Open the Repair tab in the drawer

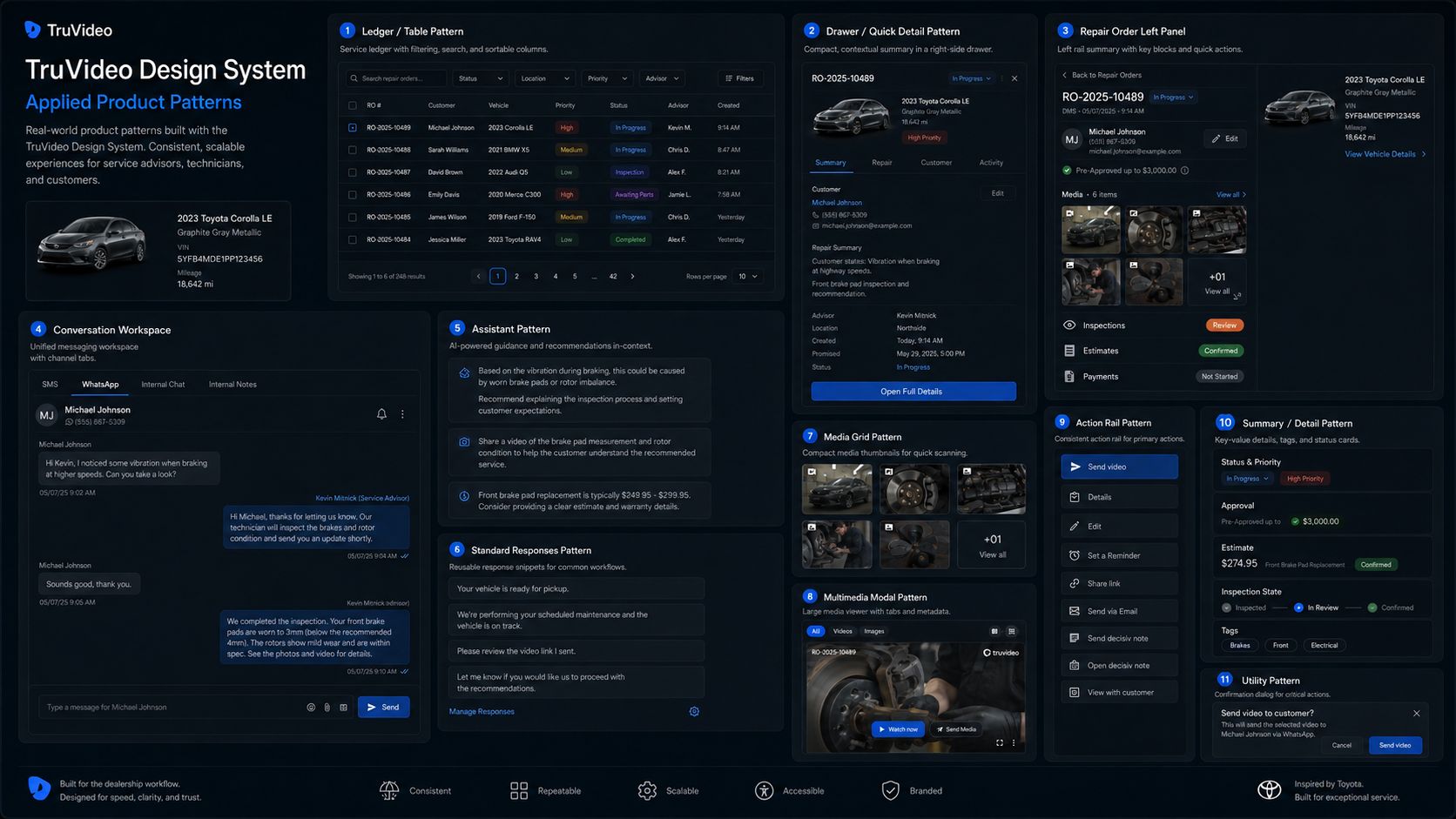(x=882, y=163)
